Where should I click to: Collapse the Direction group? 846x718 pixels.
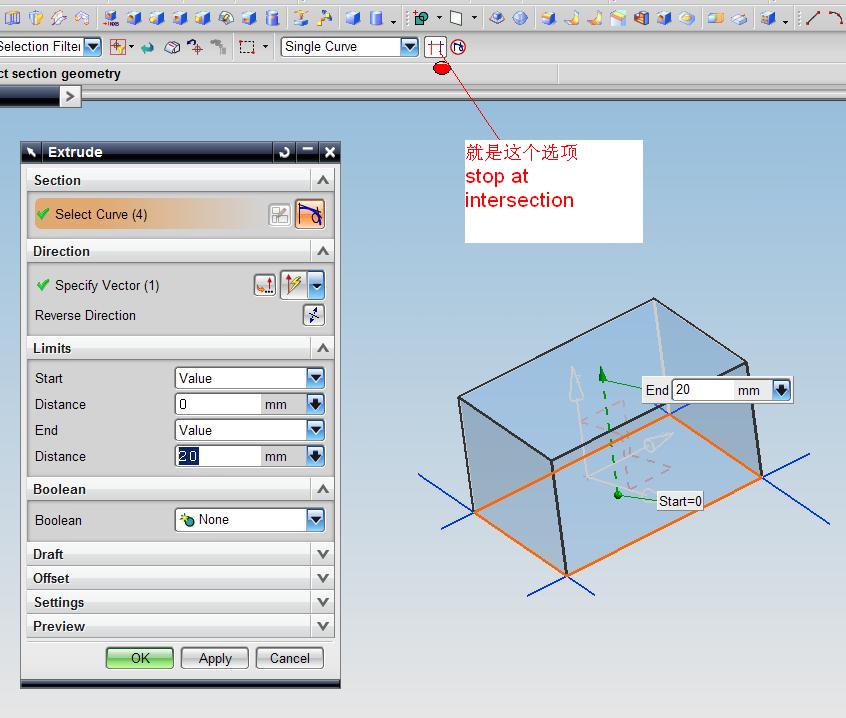(x=323, y=251)
